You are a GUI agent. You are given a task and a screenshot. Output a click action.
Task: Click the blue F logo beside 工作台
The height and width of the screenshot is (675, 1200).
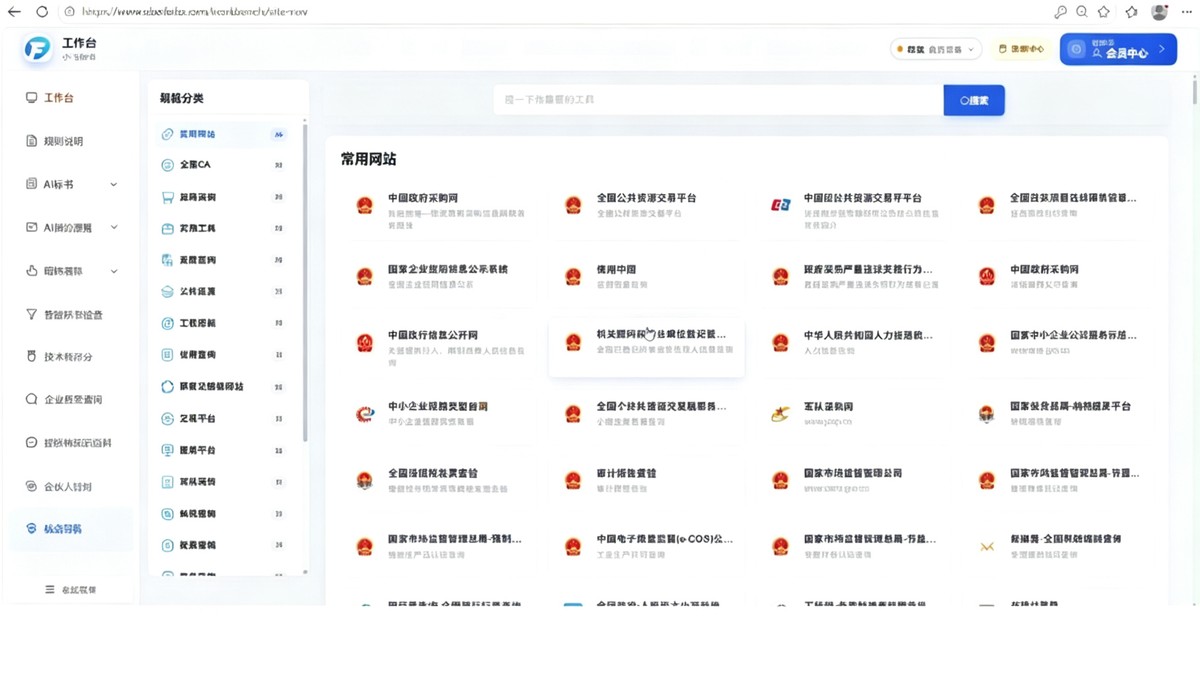tap(37, 49)
